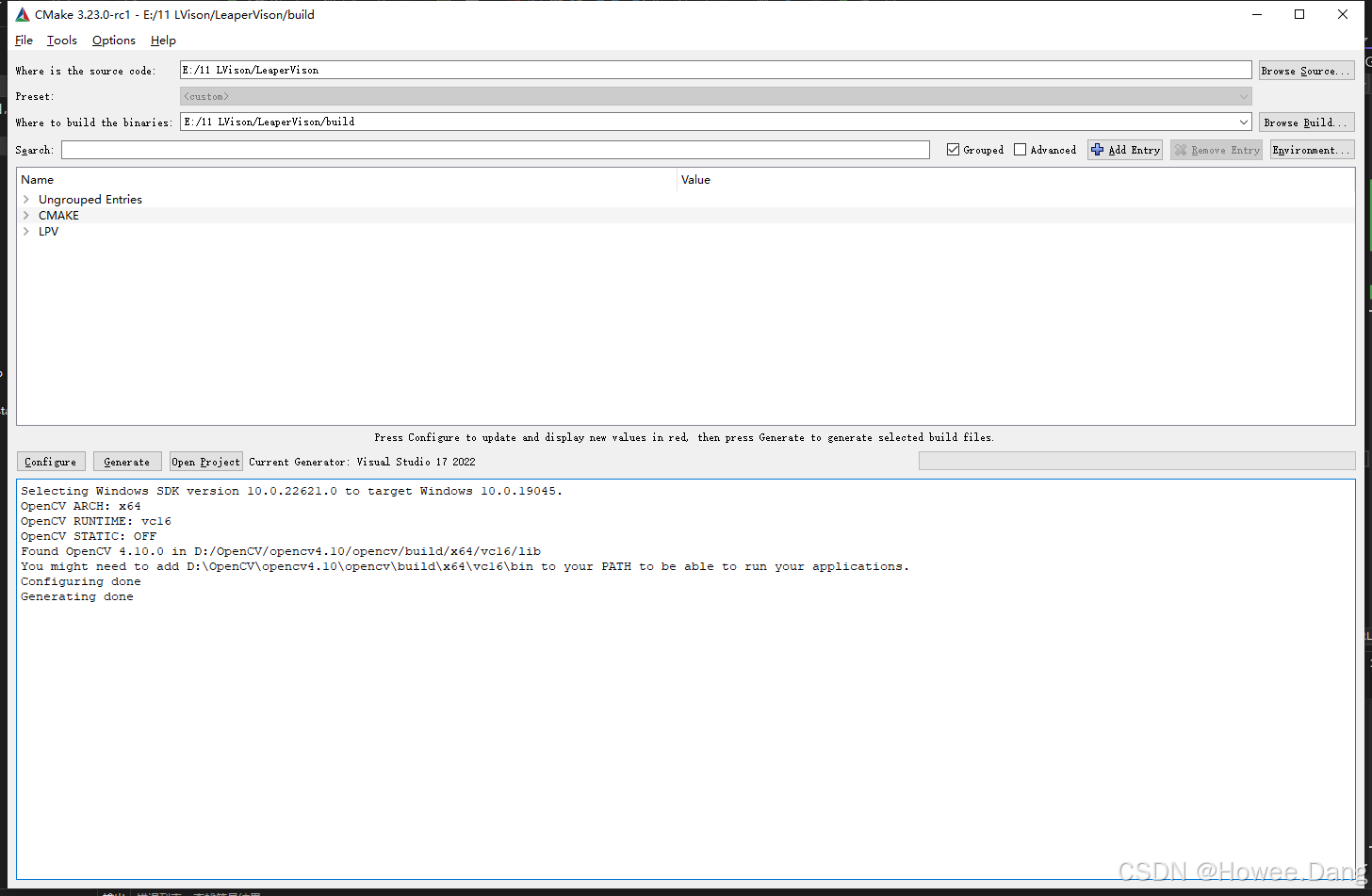Open the Tools menu
The width and height of the screenshot is (1372, 896).
tap(62, 41)
